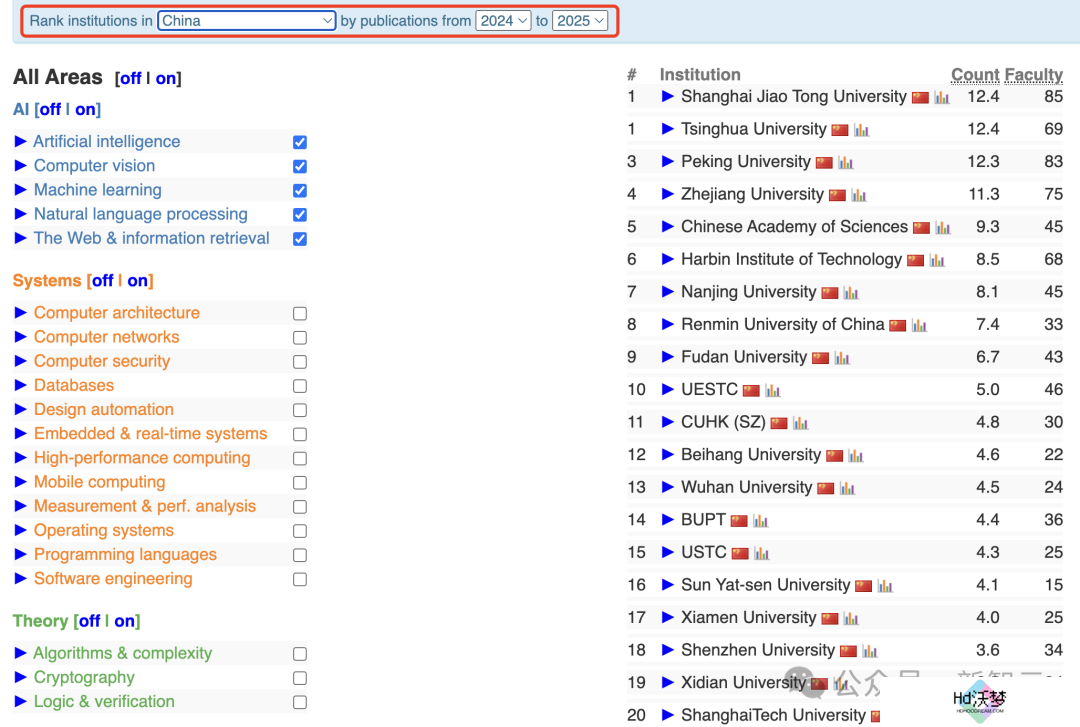Turn off All Areas
The width and height of the screenshot is (1080, 727).
pyautogui.click(x=131, y=79)
